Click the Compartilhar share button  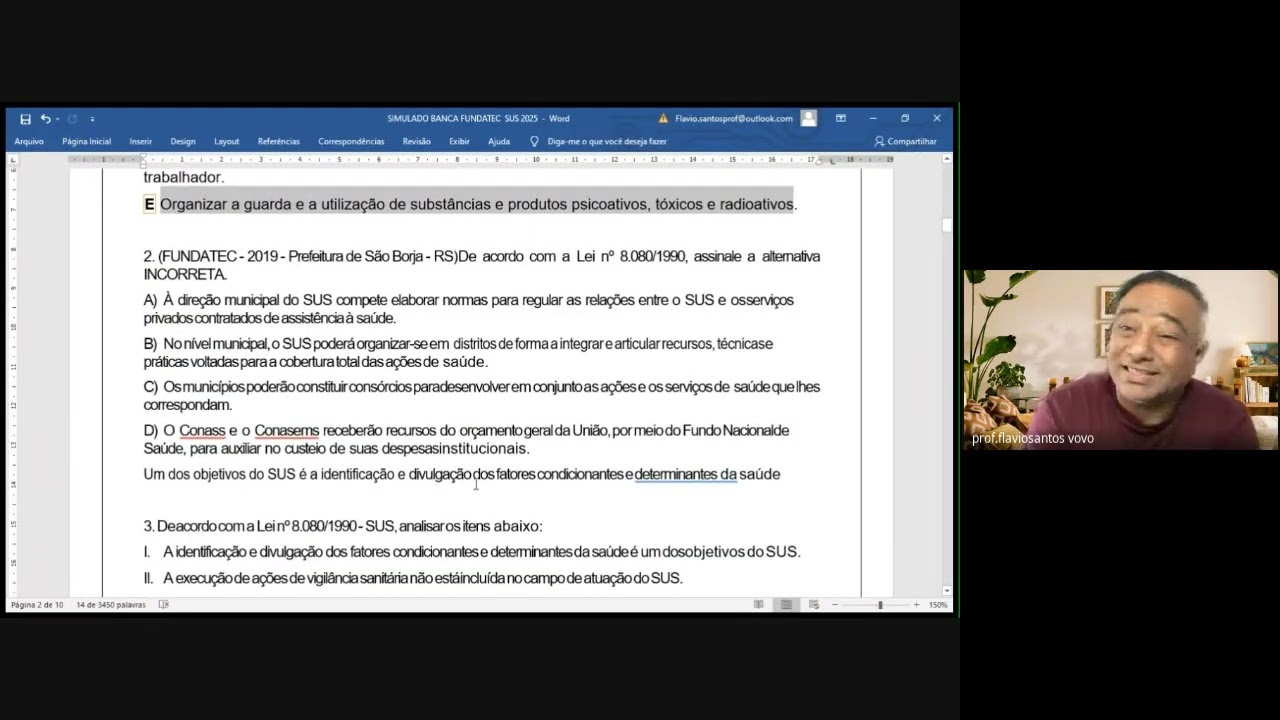click(x=906, y=142)
